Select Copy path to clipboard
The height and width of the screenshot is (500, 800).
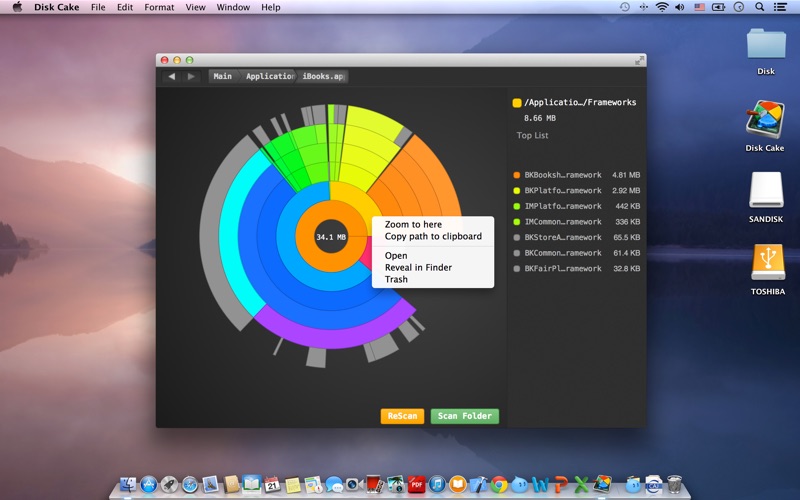point(433,236)
